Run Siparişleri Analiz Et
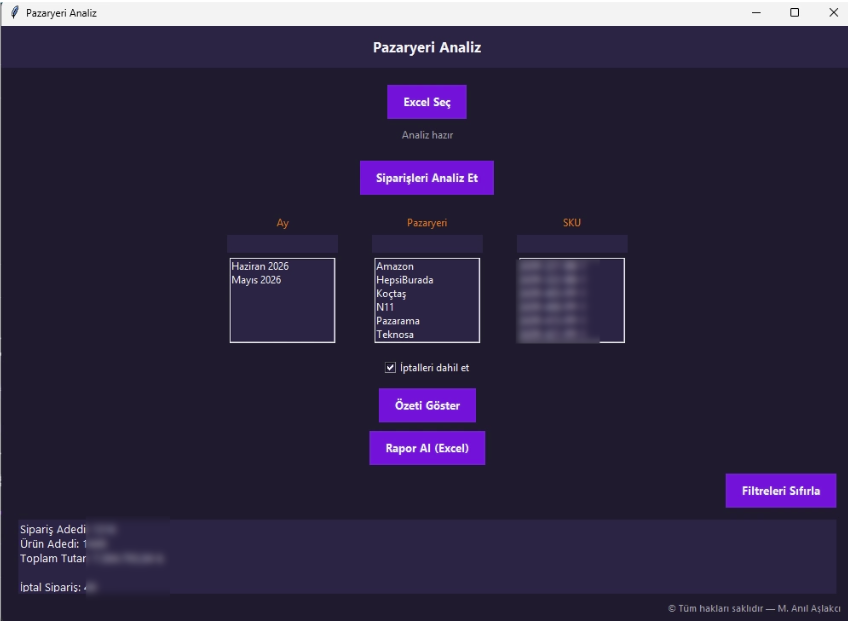 tap(427, 177)
